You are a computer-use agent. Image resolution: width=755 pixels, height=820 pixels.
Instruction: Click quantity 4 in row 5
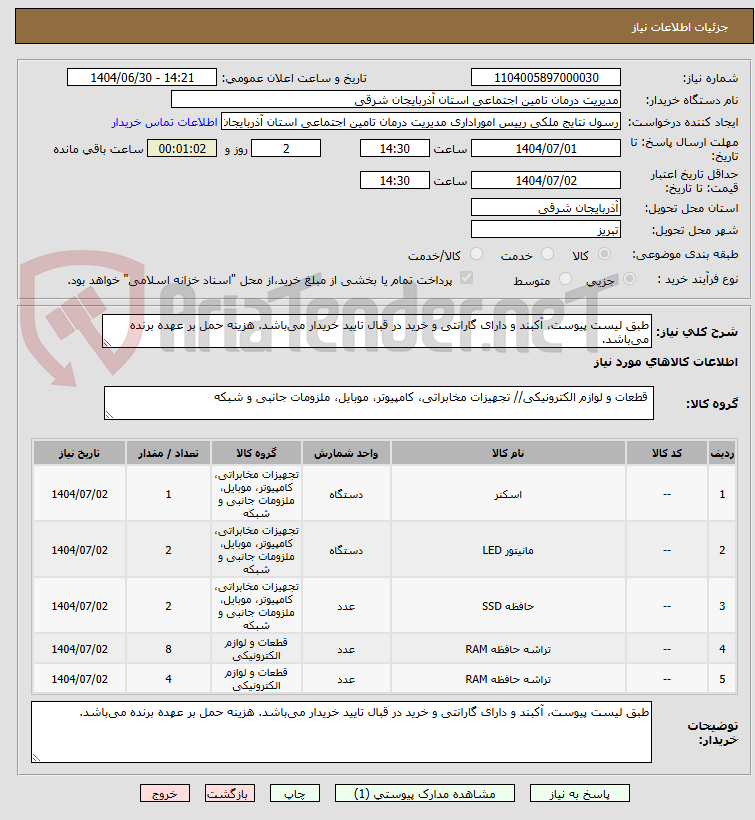[x=168, y=679]
